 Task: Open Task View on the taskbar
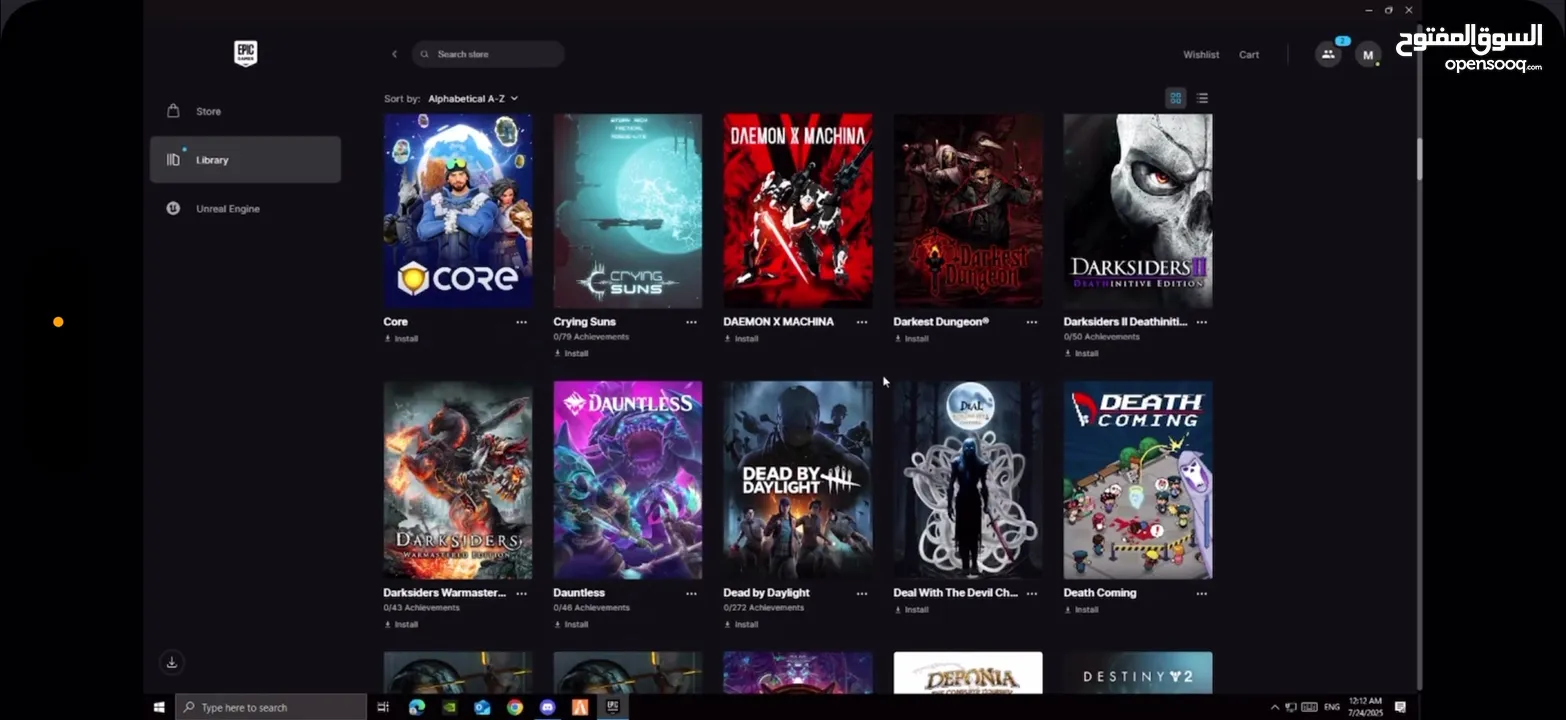pyautogui.click(x=383, y=707)
